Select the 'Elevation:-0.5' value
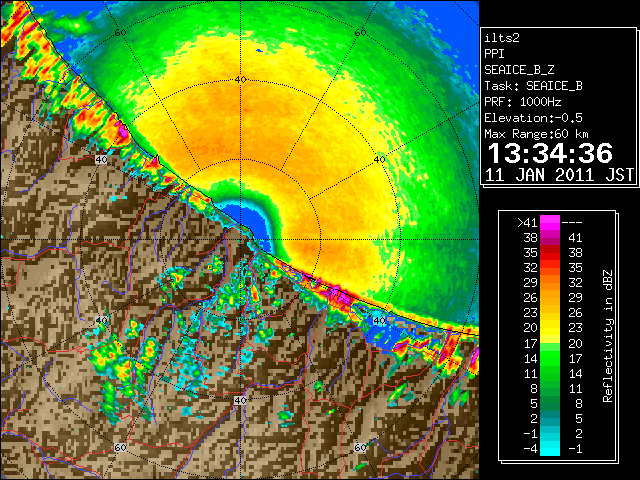 (x=533, y=118)
